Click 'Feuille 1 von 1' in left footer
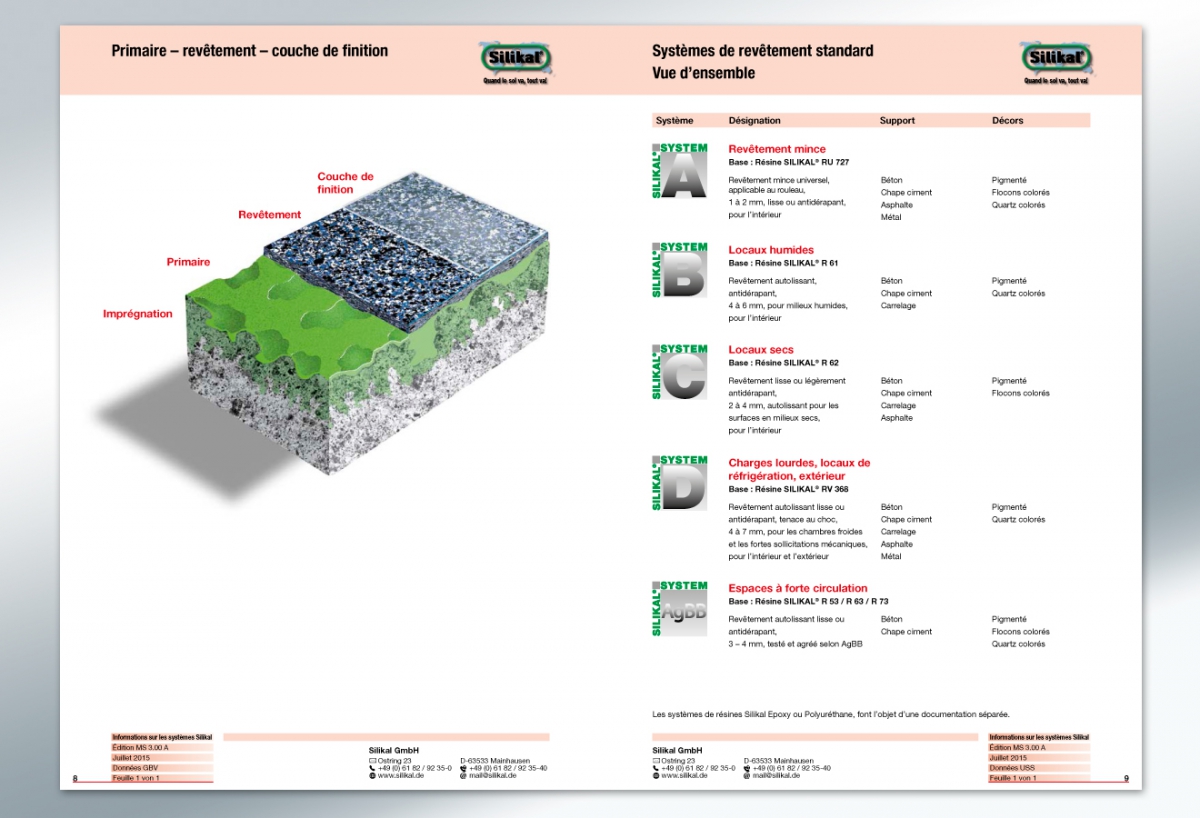The width and height of the screenshot is (1200, 818). pyautogui.click(x=136, y=778)
